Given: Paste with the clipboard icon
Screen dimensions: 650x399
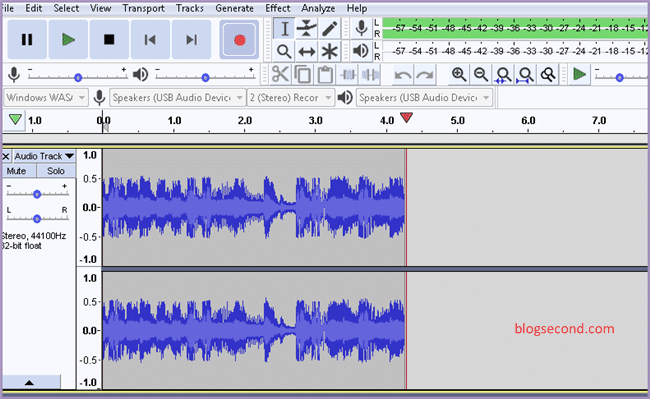Looking at the screenshot, I should [x=325, y=75].
